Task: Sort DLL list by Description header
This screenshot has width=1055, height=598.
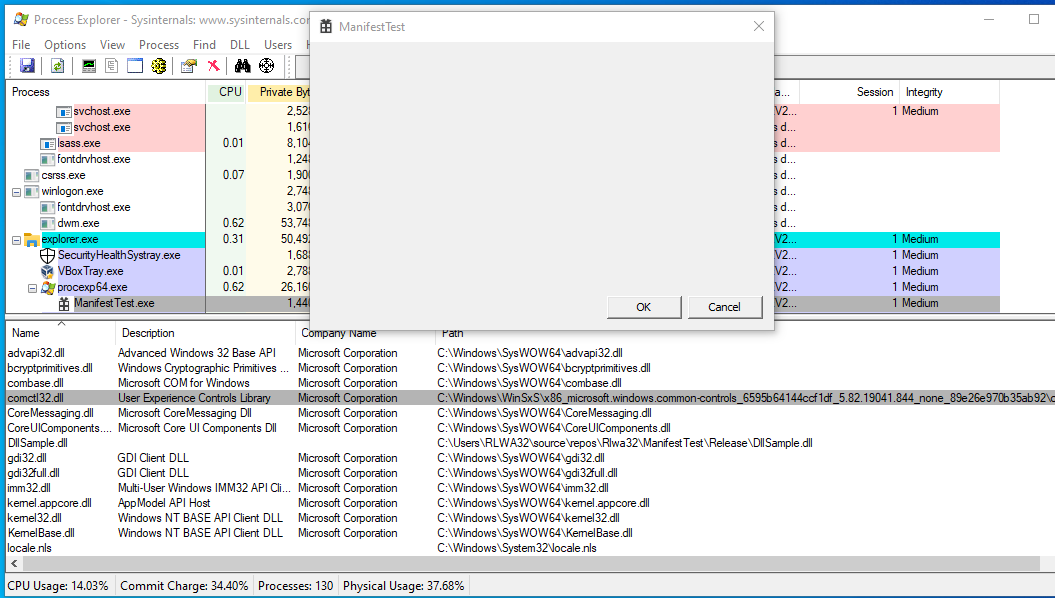Action: click(205, 333)
